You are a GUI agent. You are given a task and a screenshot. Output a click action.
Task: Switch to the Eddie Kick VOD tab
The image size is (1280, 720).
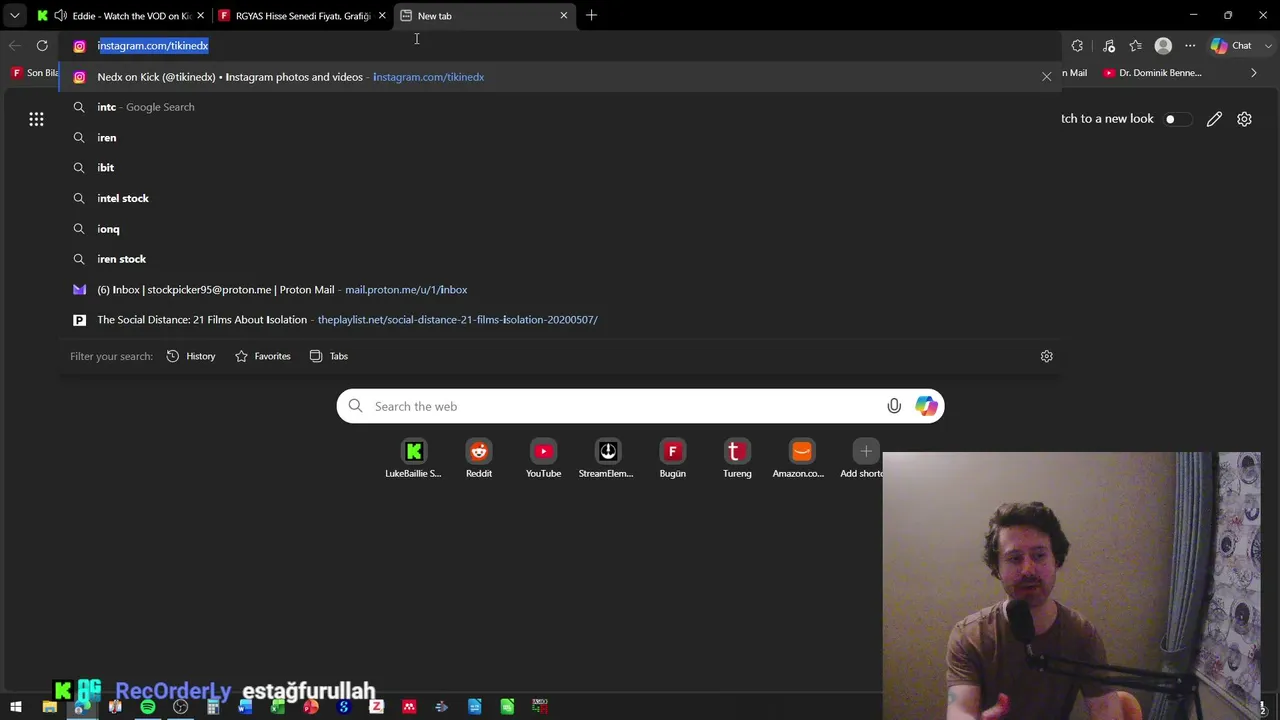click(x=118, y=16)
